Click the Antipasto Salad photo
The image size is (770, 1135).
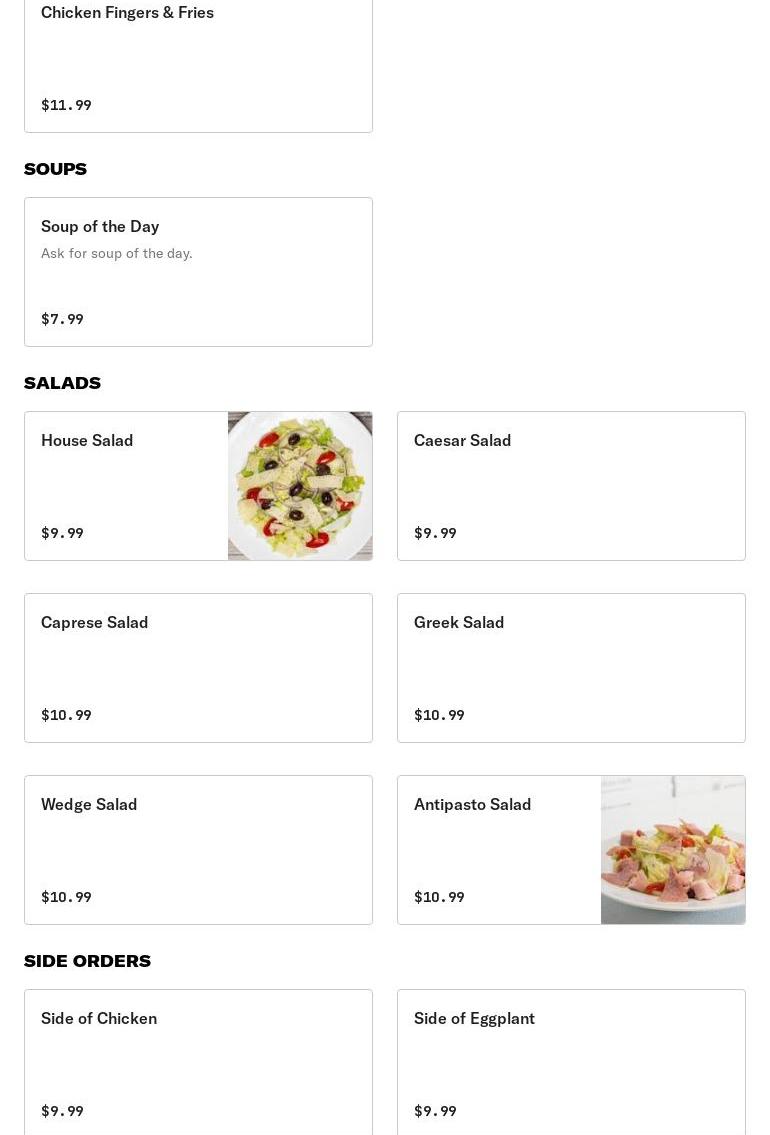coord(673,850)
